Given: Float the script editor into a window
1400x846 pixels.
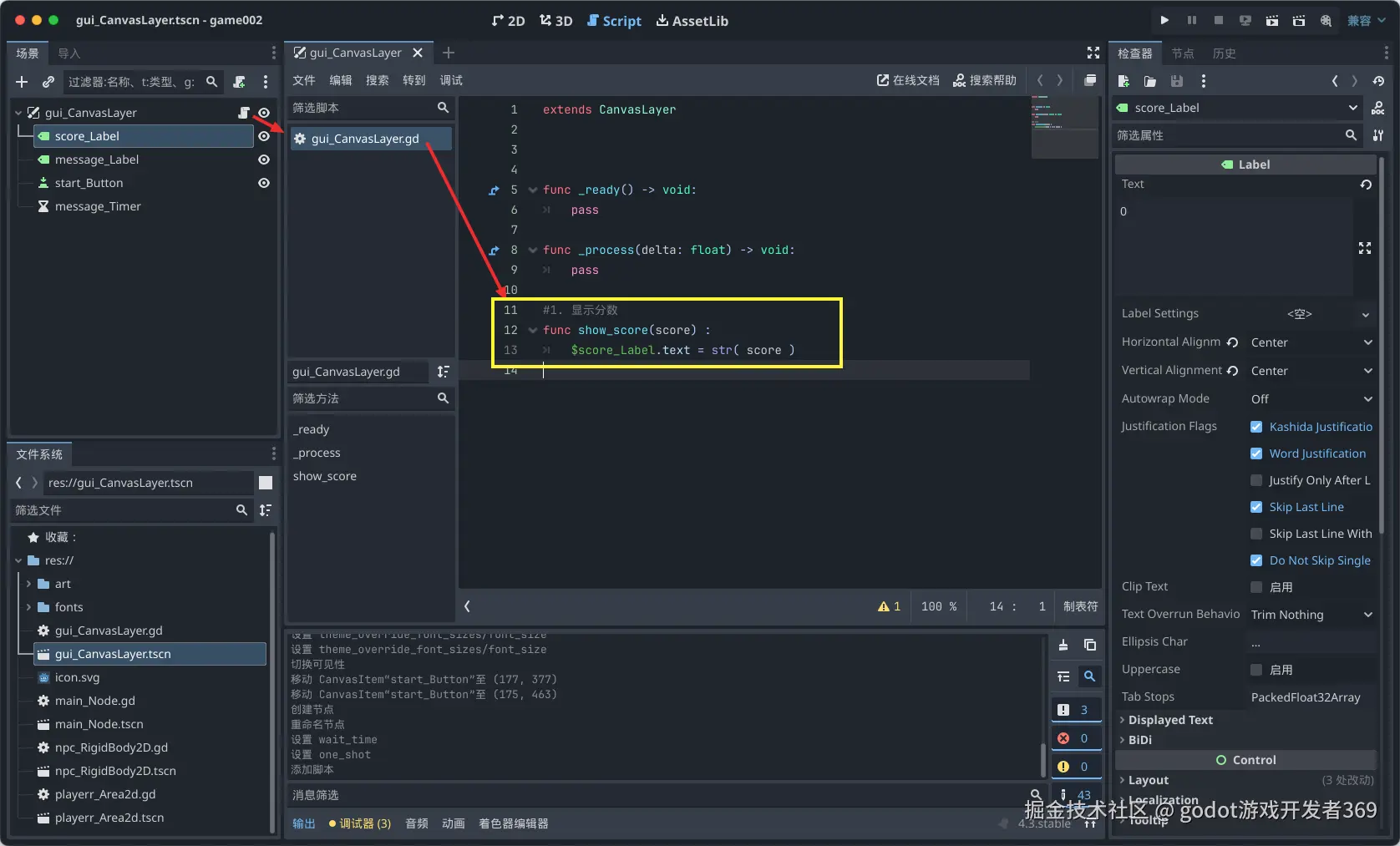Looking at the screenshot, I should (1090, 80).
